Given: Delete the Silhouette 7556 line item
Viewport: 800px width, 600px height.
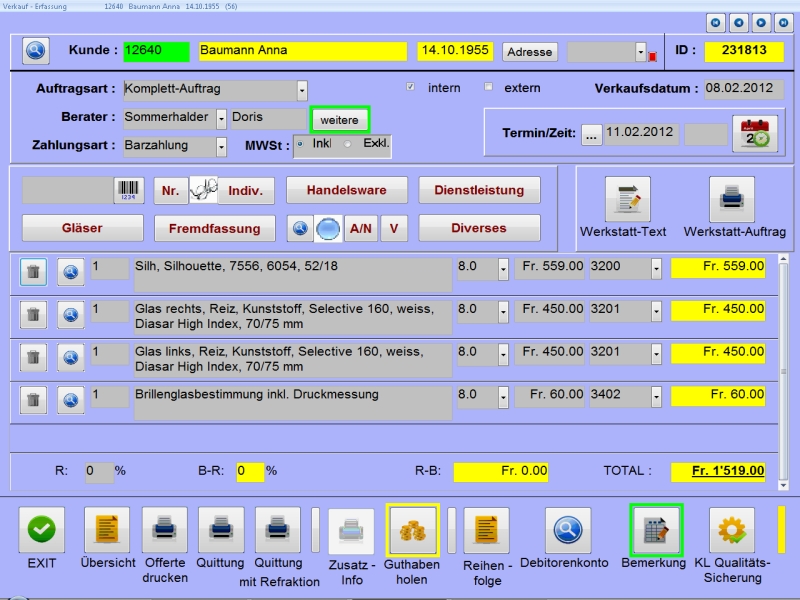Looking at the screenshot, I should pyautogui.click(x=34, y=271).
